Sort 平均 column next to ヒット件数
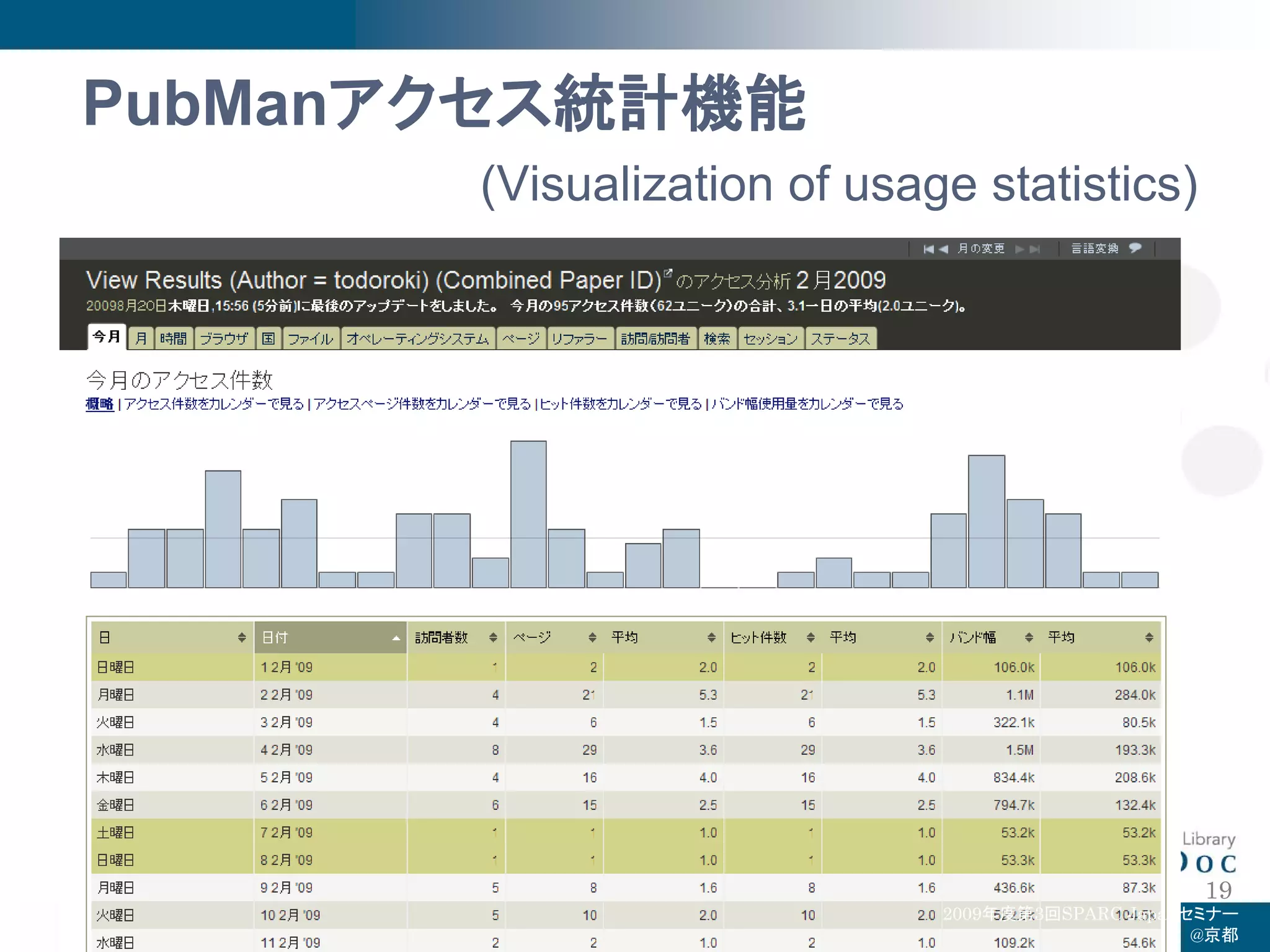 tap(930, 637)
